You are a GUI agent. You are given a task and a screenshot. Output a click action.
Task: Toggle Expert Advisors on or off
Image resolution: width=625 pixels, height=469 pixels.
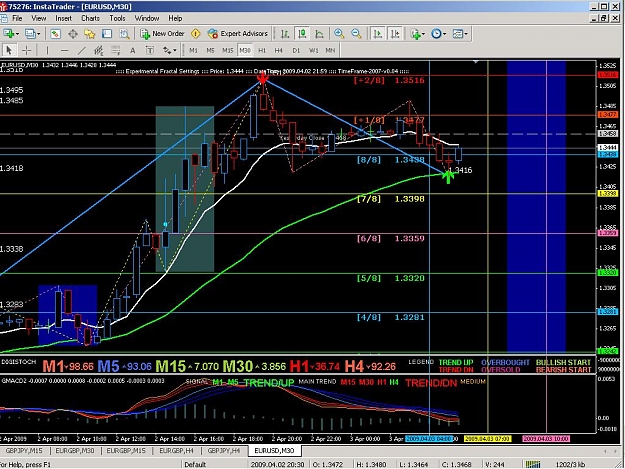(238, 34)
